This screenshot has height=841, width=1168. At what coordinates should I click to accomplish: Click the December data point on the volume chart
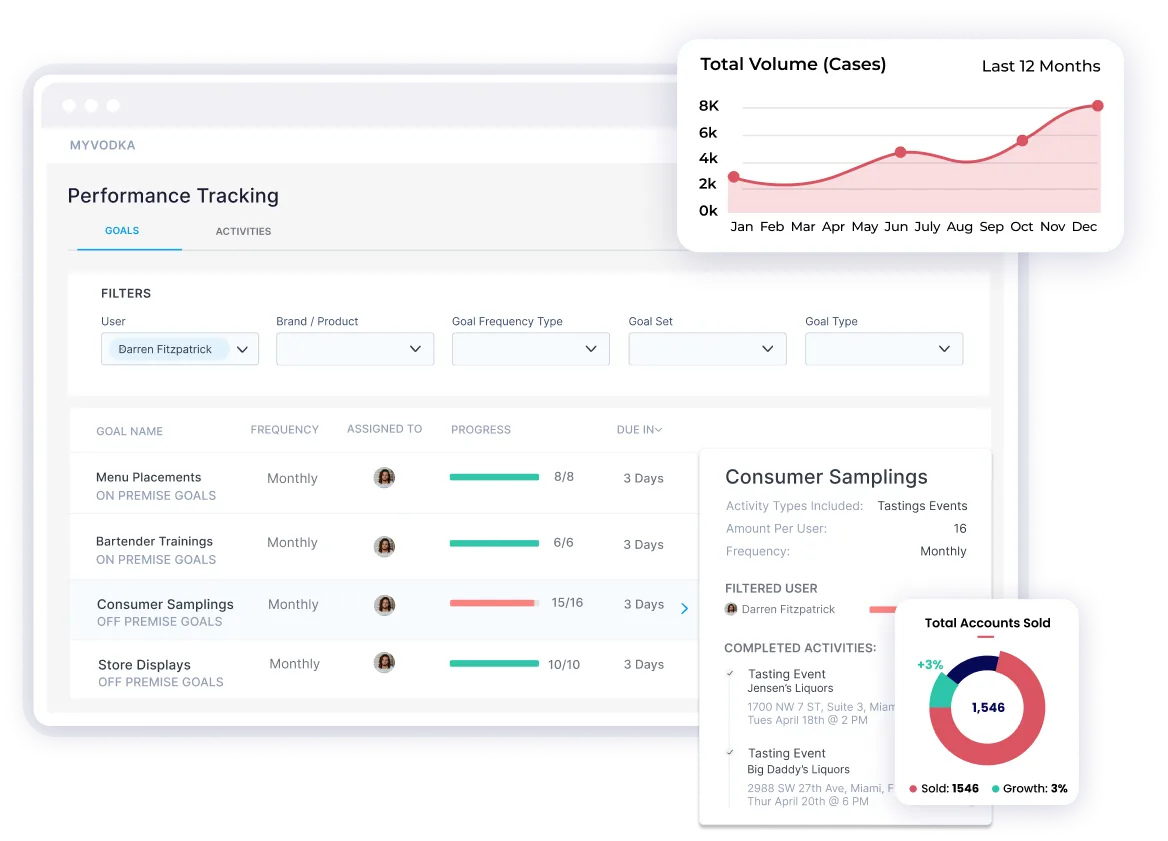1097,104
